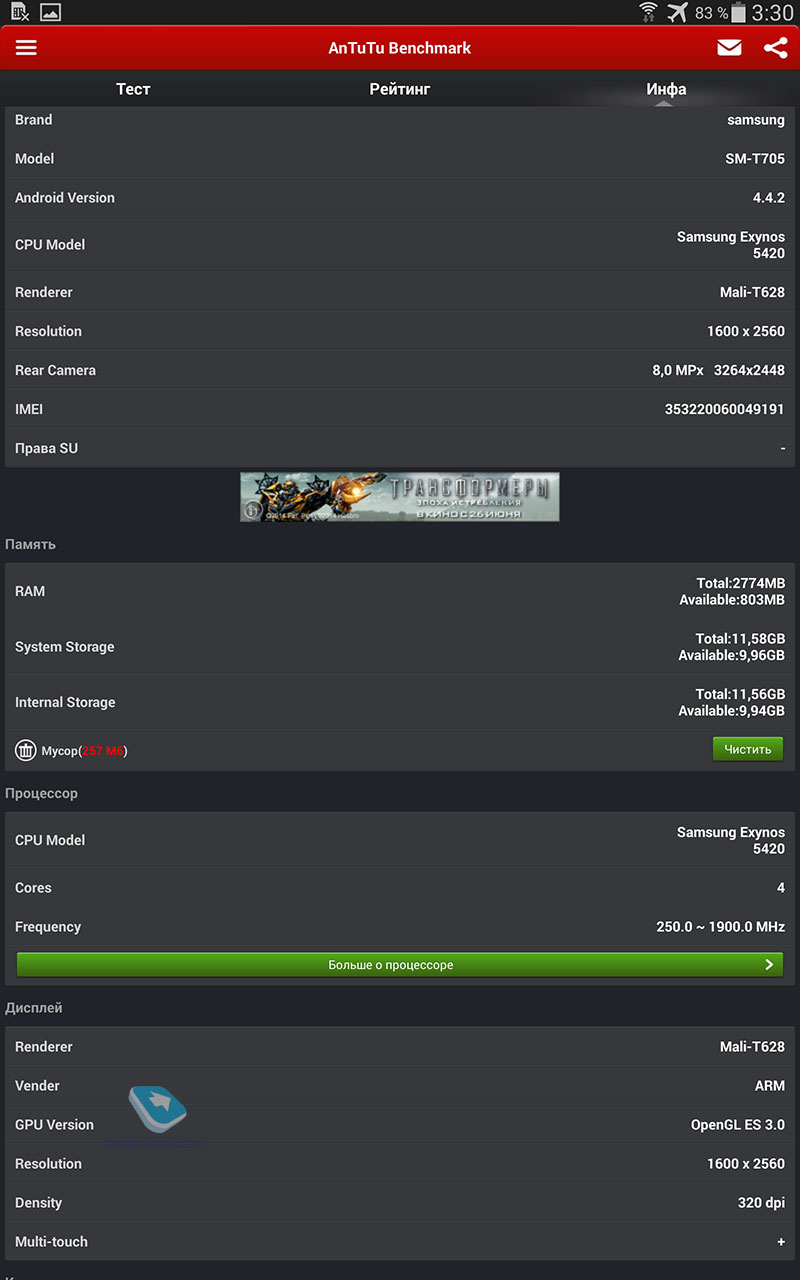
Task: Tap the picture notification icon in status bar
Action: click(50, 12)
